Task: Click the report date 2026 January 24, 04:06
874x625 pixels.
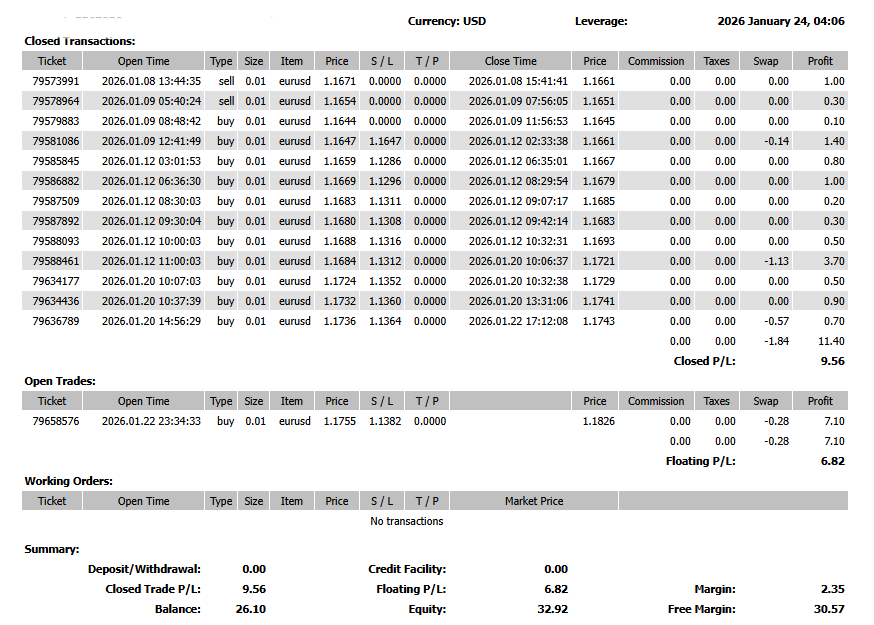Action: (781, 21)
